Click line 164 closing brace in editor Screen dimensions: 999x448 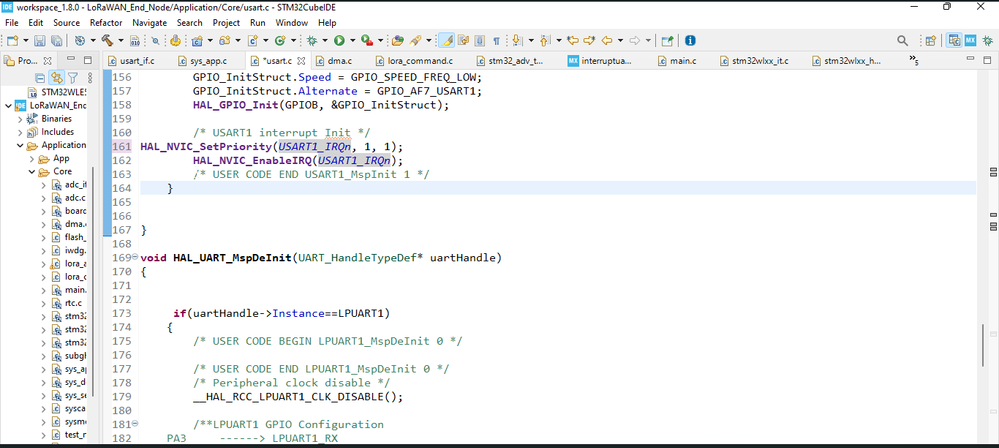coord(169,188)
